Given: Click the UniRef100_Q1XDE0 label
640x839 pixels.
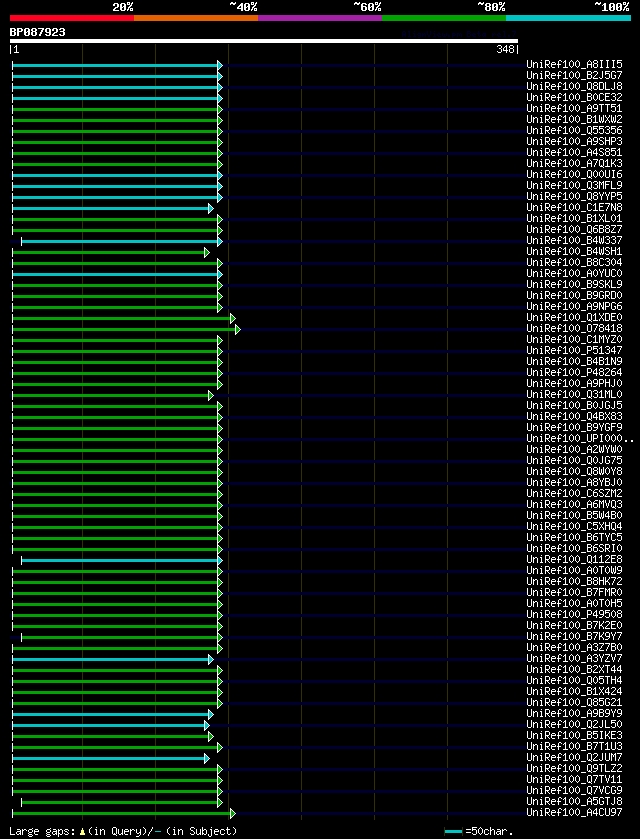Looking at the screenshot, I should (x=574, y=318).
